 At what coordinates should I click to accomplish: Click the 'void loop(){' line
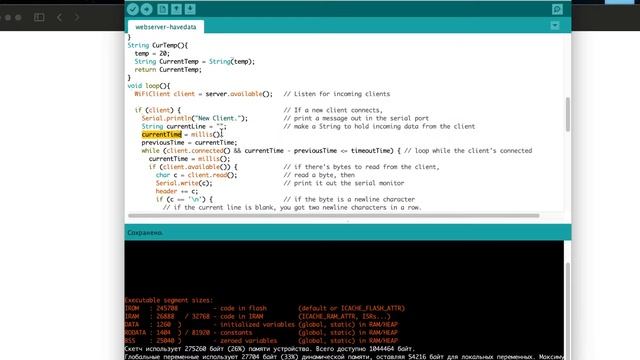(x=149, y=86)
